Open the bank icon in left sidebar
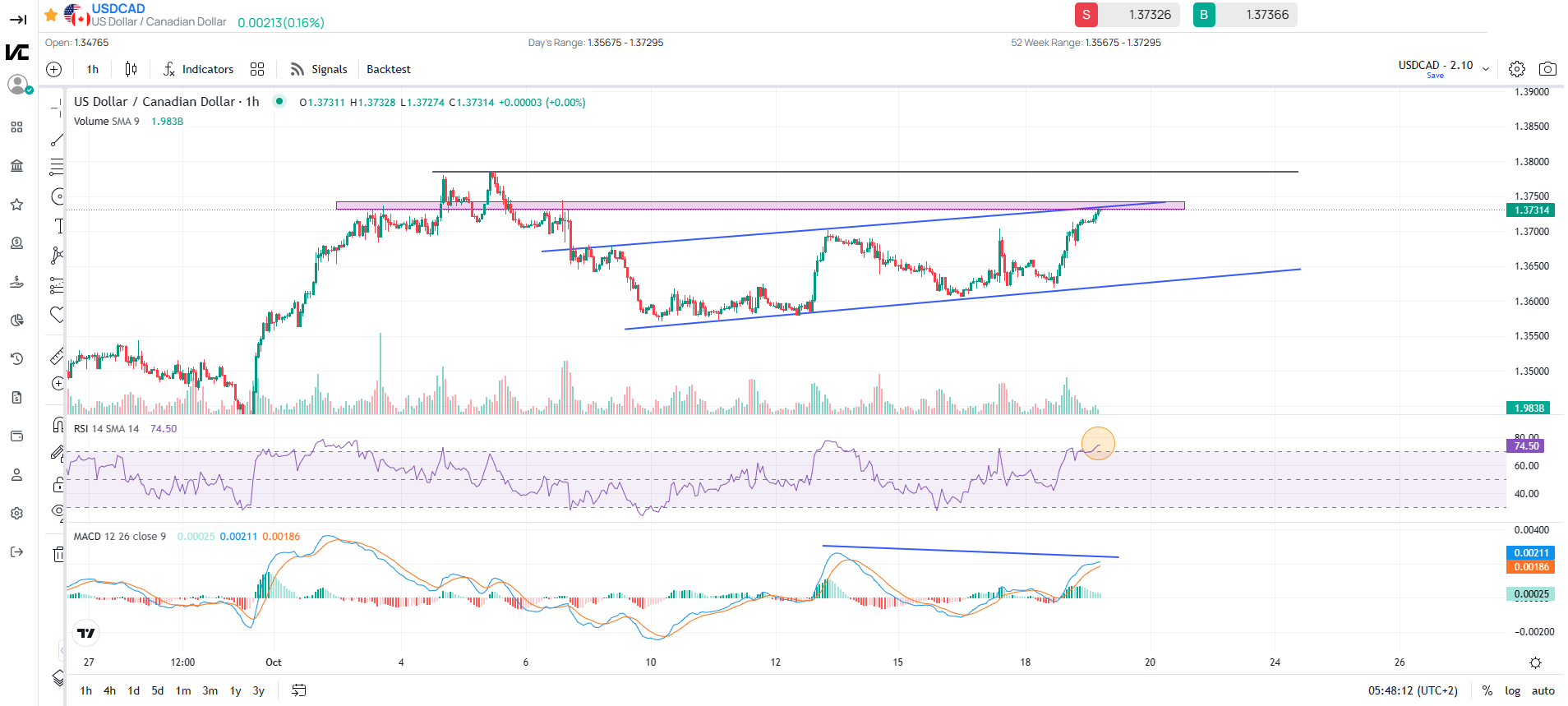 (16, 166)
